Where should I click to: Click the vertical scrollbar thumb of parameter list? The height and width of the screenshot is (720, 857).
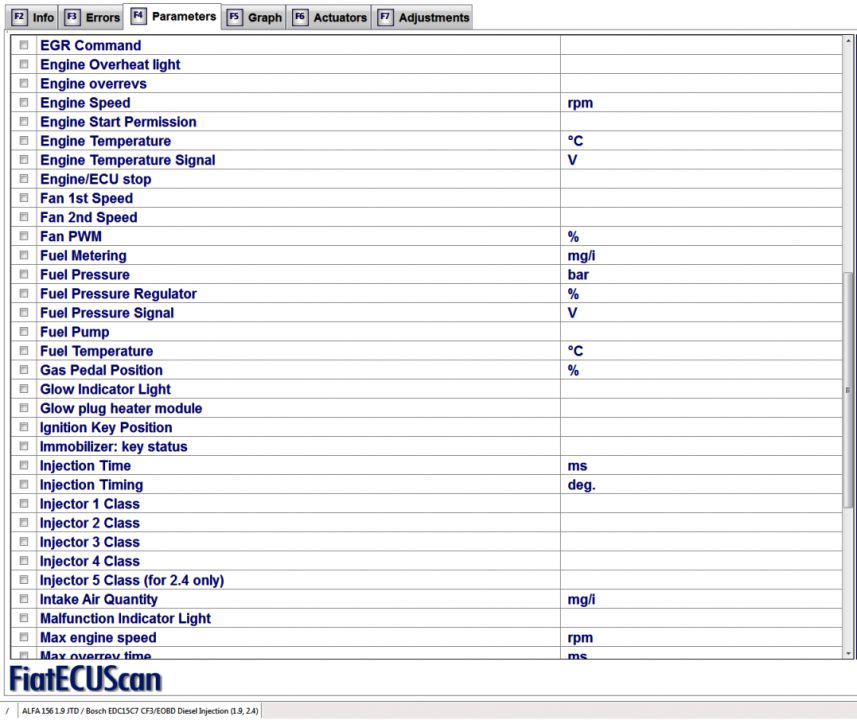pyautogui.click(x=848, y=390)
